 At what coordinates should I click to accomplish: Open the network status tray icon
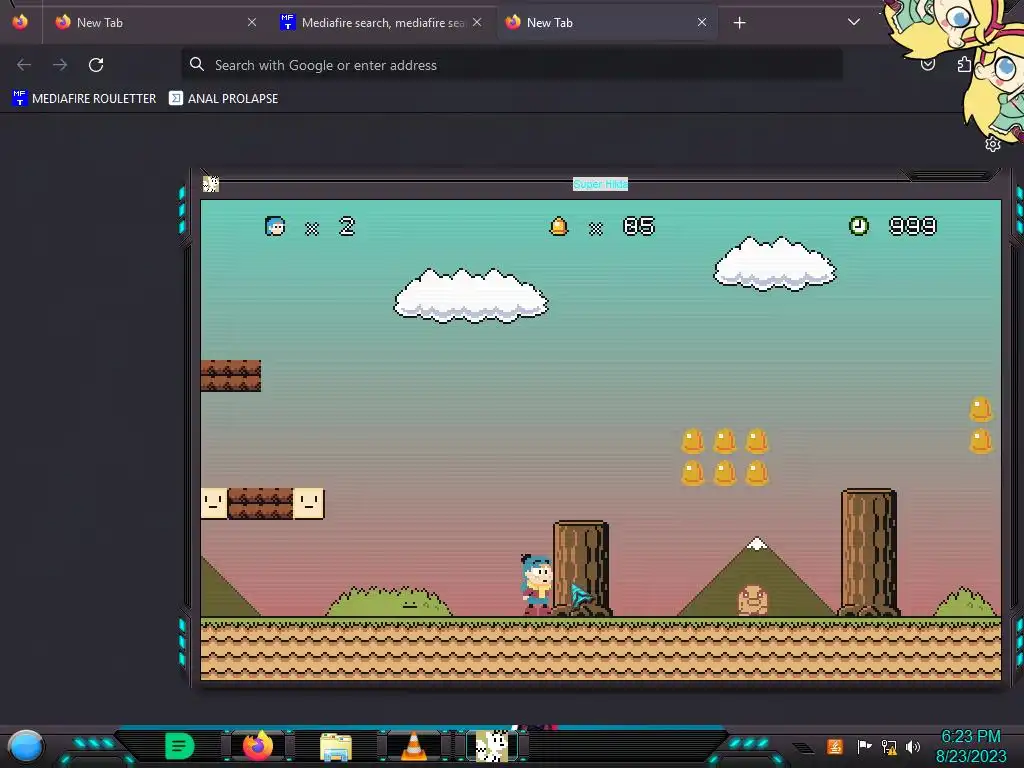tap(889, 746)
